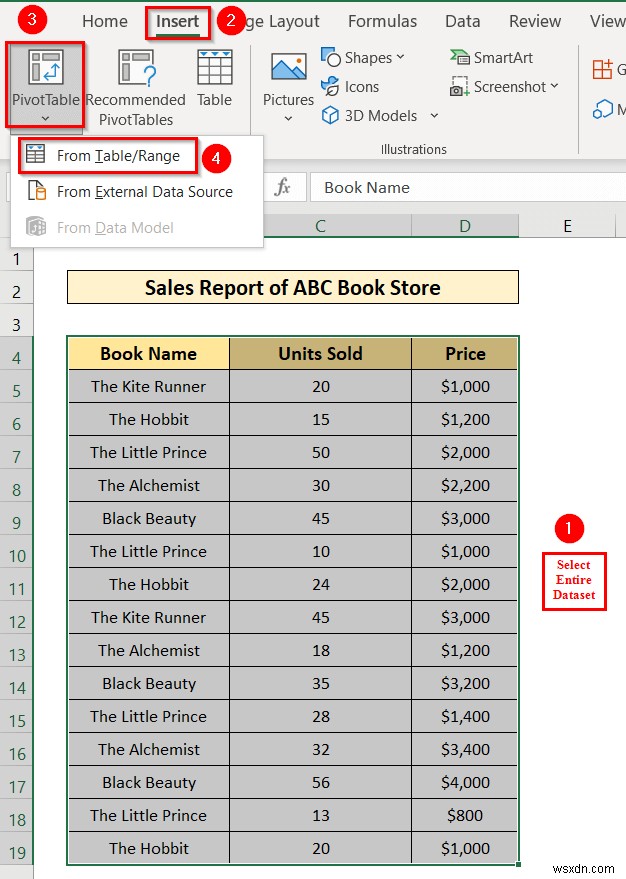Expand the Pictures dropdown arrow
This screenshot has height=879, width=626.
[x=288, y=118]
